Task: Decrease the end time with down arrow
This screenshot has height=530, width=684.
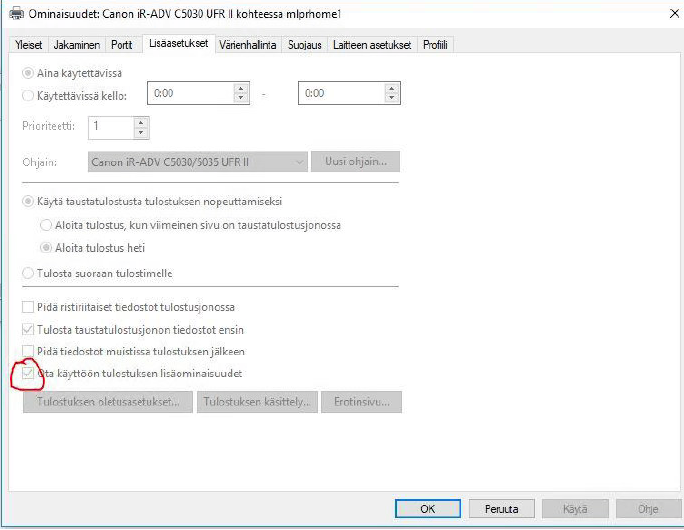Action: (x=392, y=98)
